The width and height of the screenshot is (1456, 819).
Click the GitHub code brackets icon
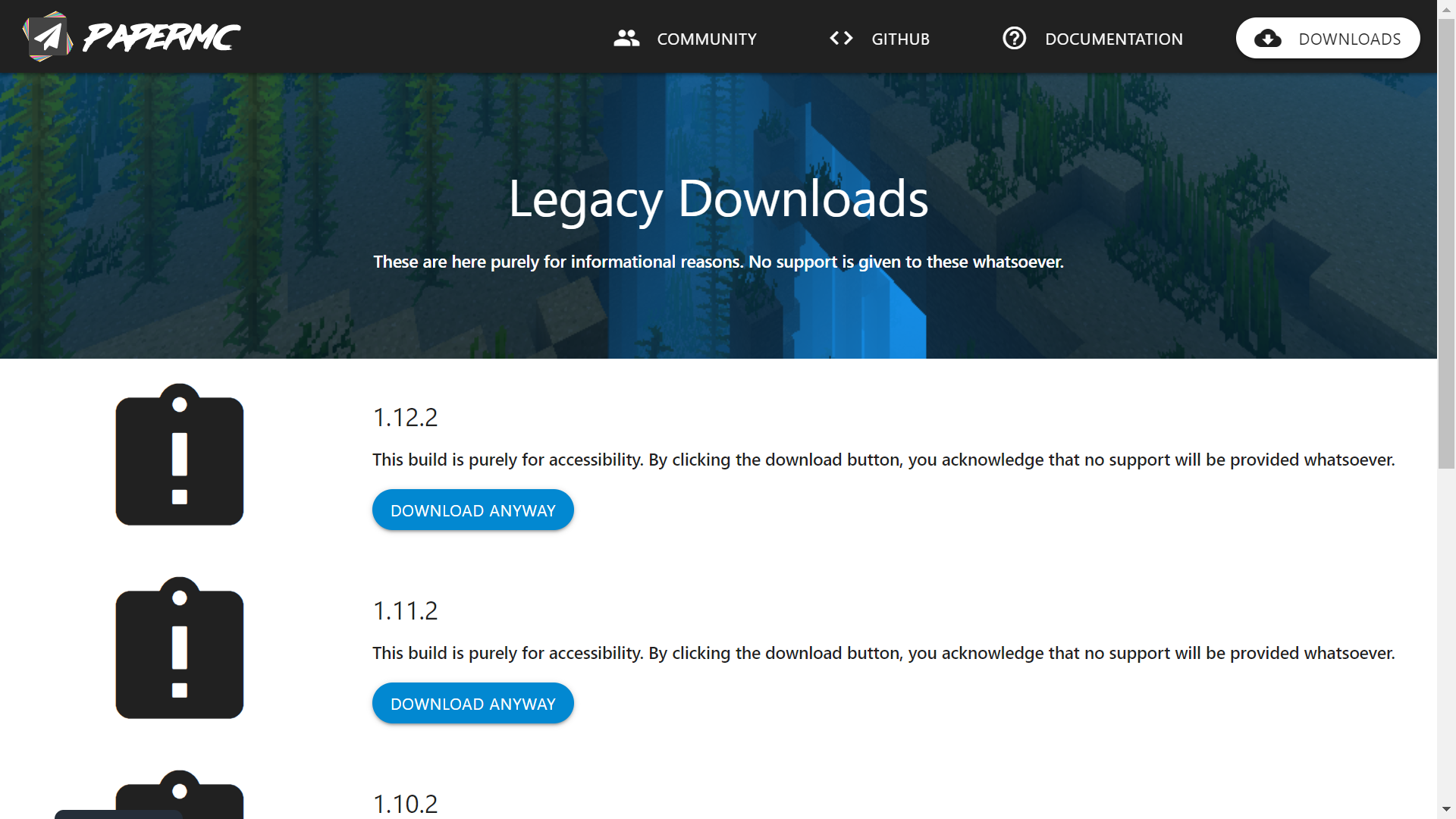(841, 39)
